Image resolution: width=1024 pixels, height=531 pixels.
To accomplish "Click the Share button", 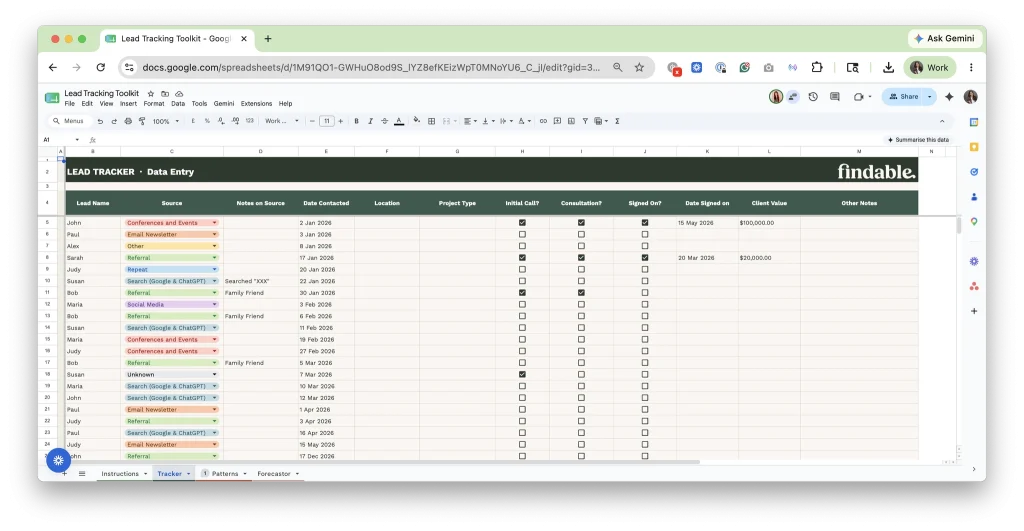I will tap(904, 97).
